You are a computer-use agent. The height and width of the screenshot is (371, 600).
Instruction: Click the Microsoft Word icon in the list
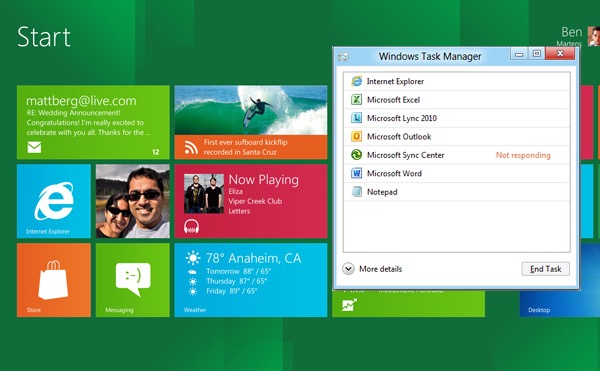pos(356,173)
